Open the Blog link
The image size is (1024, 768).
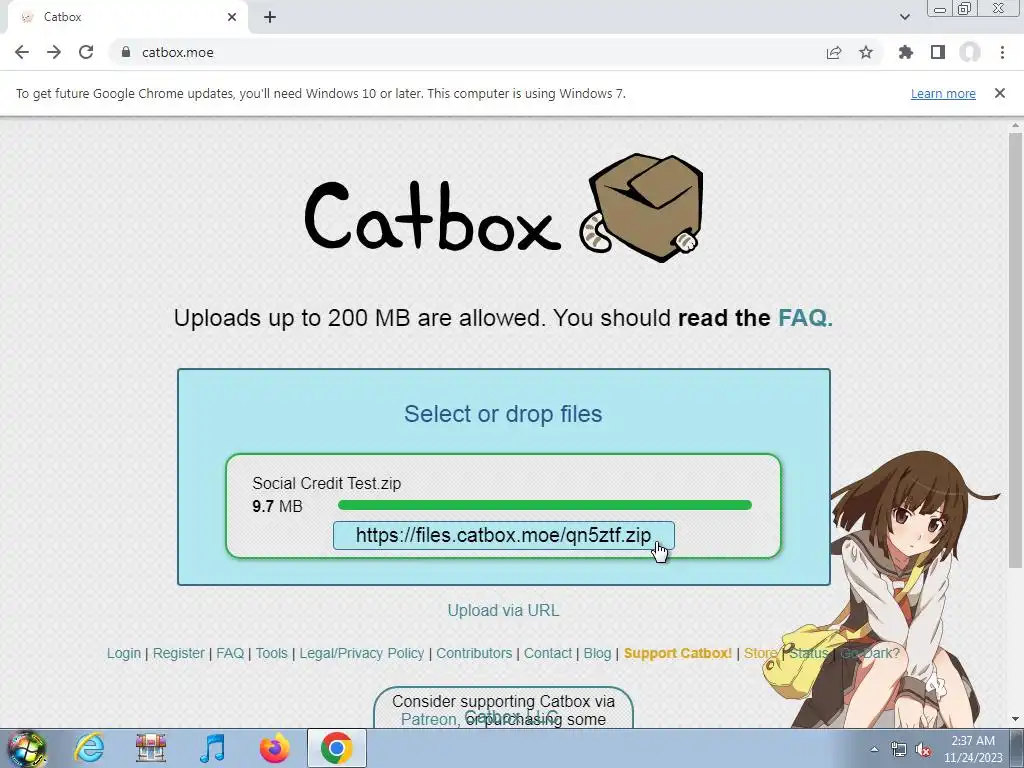coord(597,653)
